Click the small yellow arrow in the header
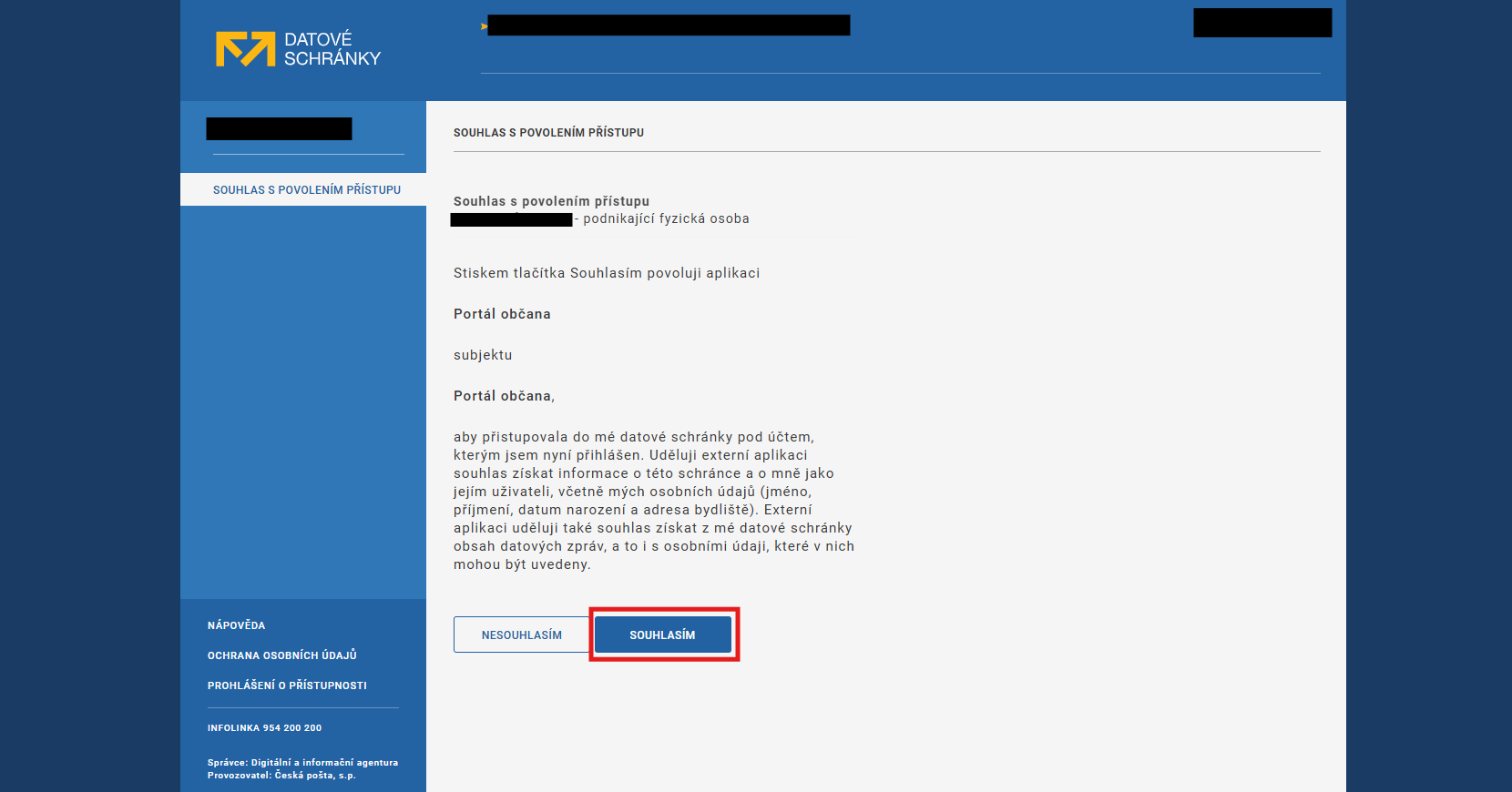 coord(484,26)
